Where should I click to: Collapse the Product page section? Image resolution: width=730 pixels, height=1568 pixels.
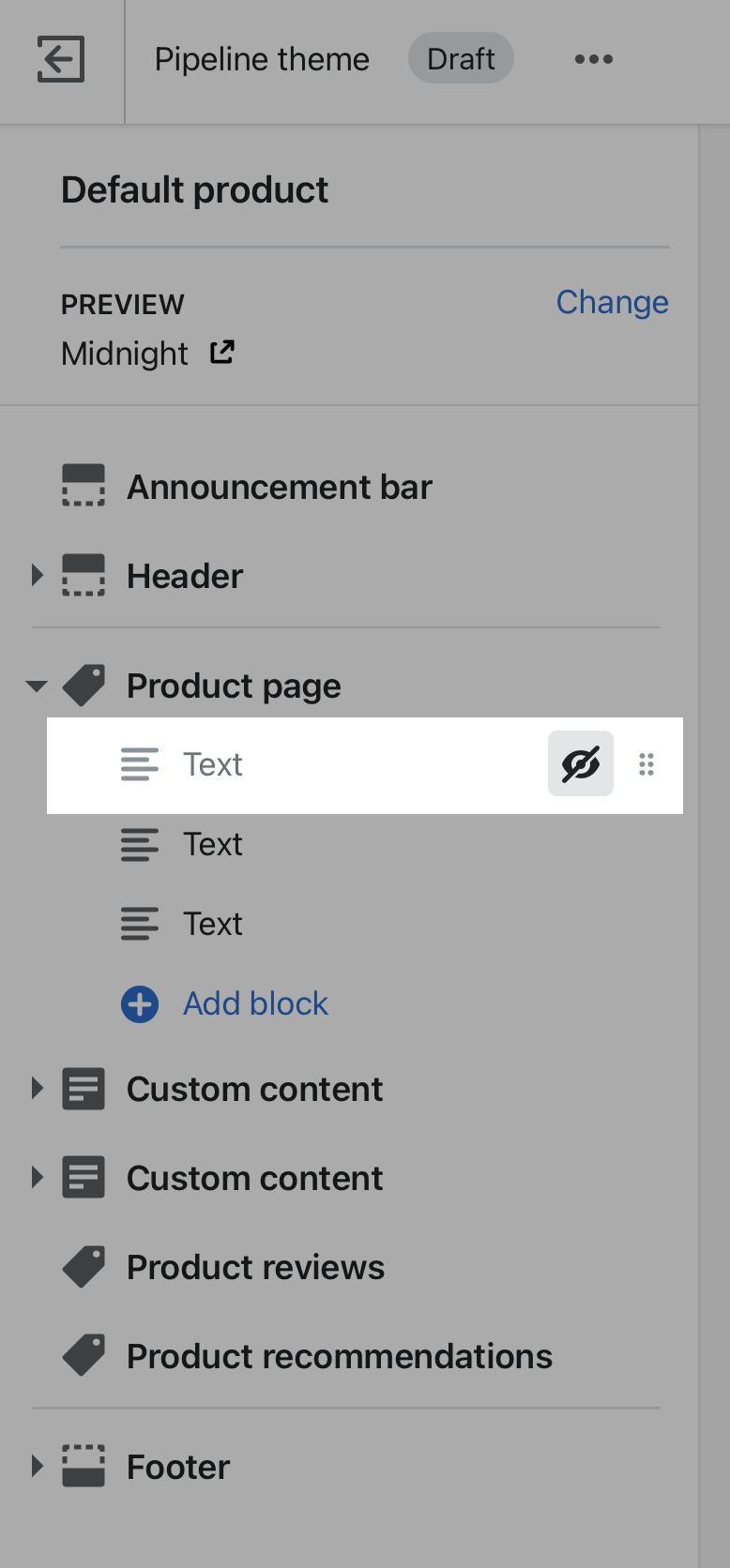click(x=38, y=686)
